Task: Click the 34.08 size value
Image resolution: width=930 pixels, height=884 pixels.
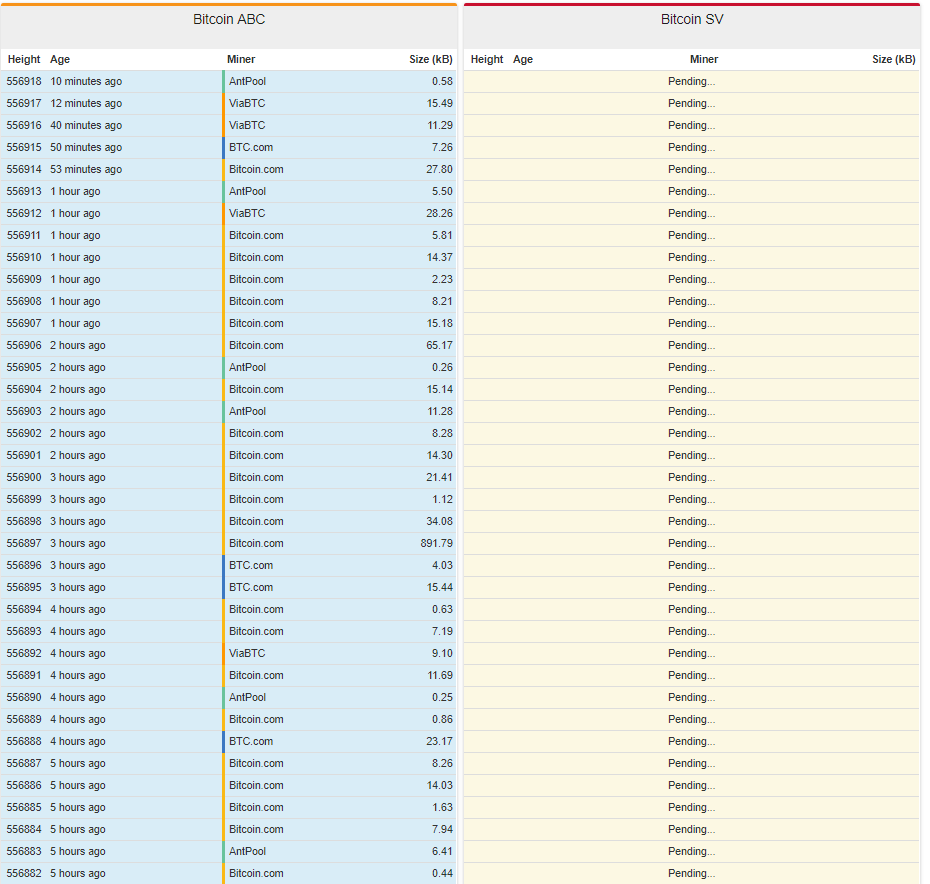Action: click(x=439, y=521)
